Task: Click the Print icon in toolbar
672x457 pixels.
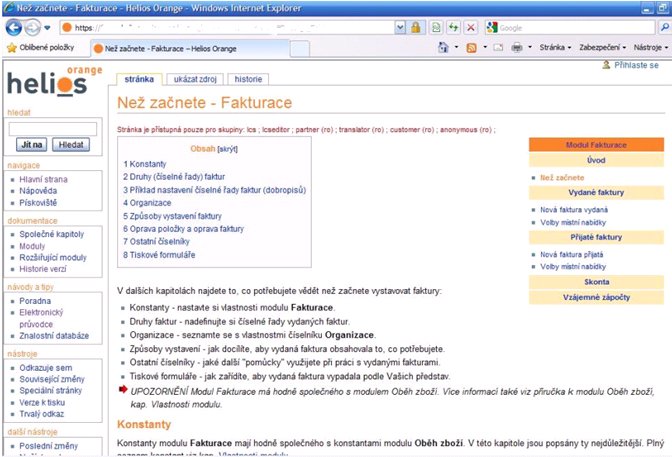Action: click(517, 47)
